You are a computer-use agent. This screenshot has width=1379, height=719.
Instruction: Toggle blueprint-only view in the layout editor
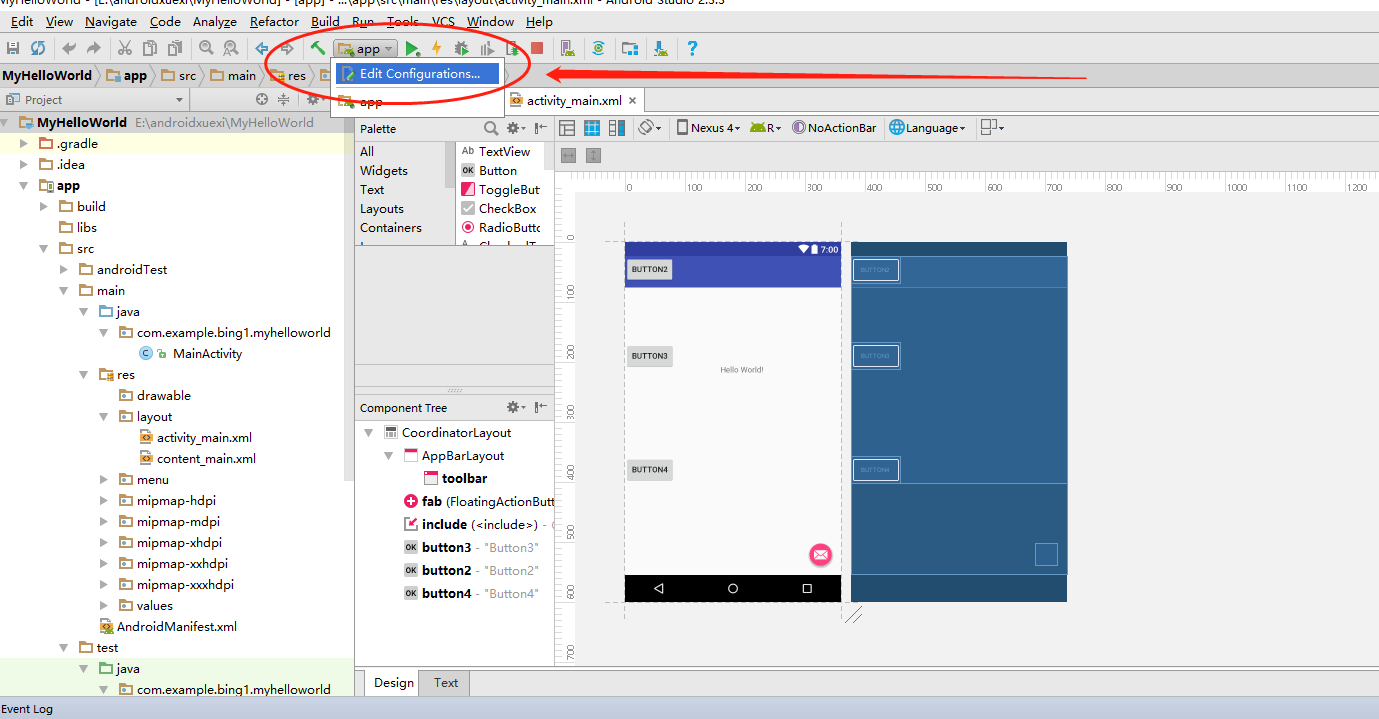coord(591,127)
